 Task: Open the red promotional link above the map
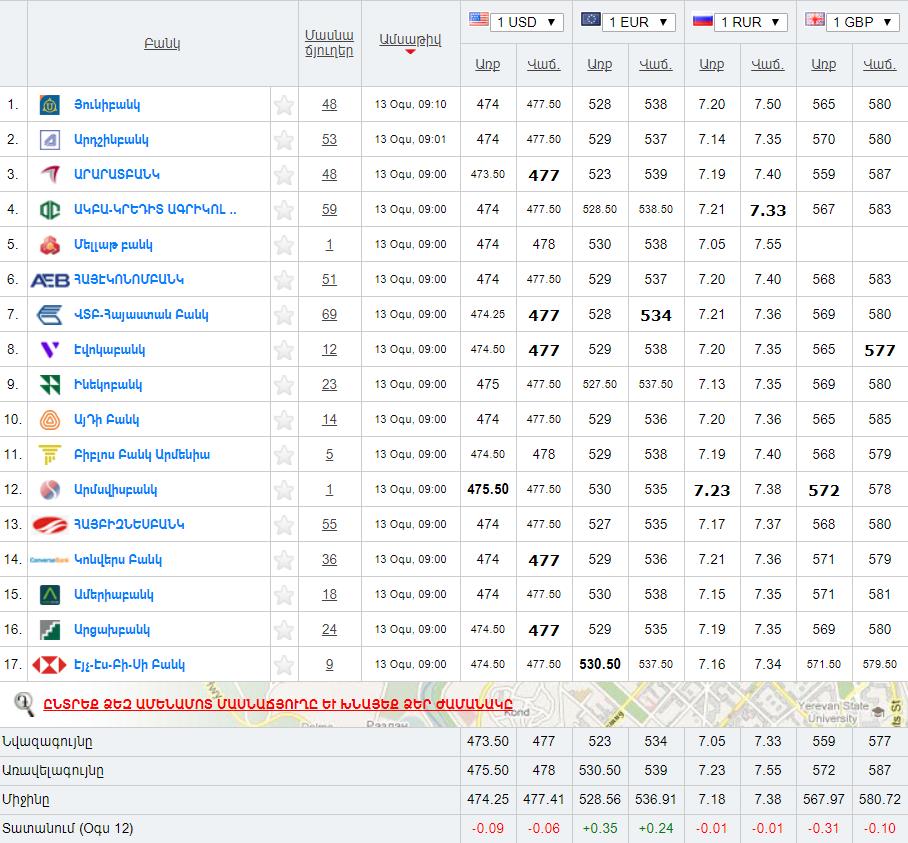pyautogui.click(x=277, y=704)
